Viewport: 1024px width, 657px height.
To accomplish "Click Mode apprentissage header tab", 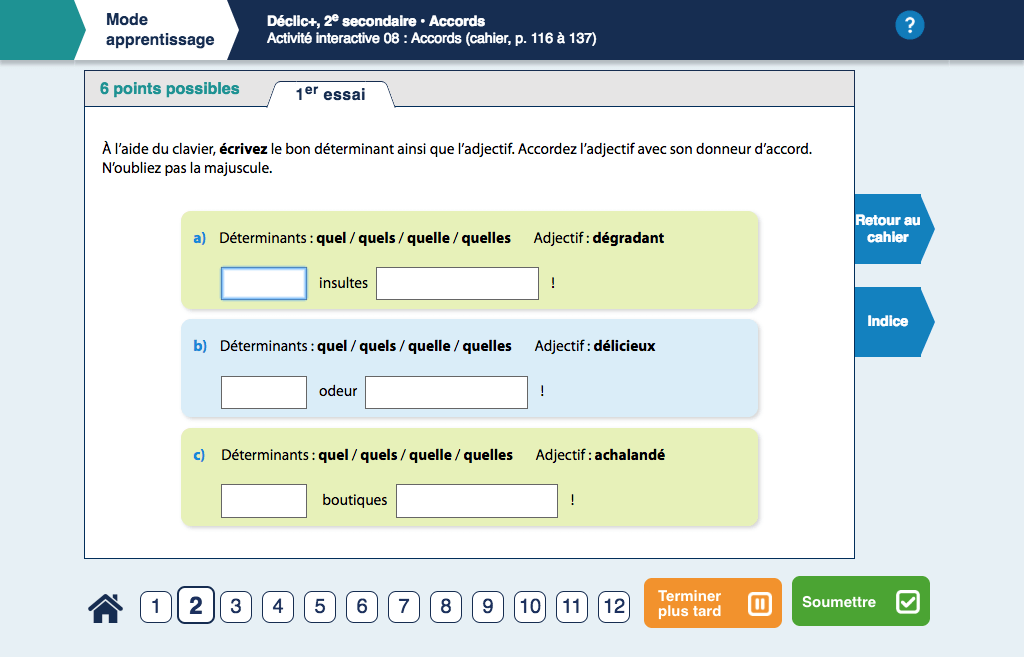I will (159, 30).
